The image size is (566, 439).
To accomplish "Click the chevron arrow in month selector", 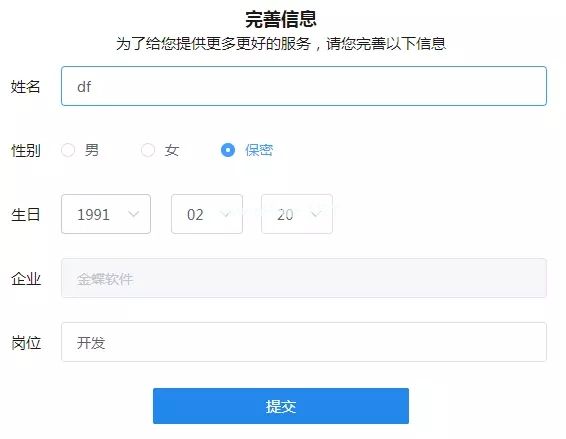I will (226, 214).
